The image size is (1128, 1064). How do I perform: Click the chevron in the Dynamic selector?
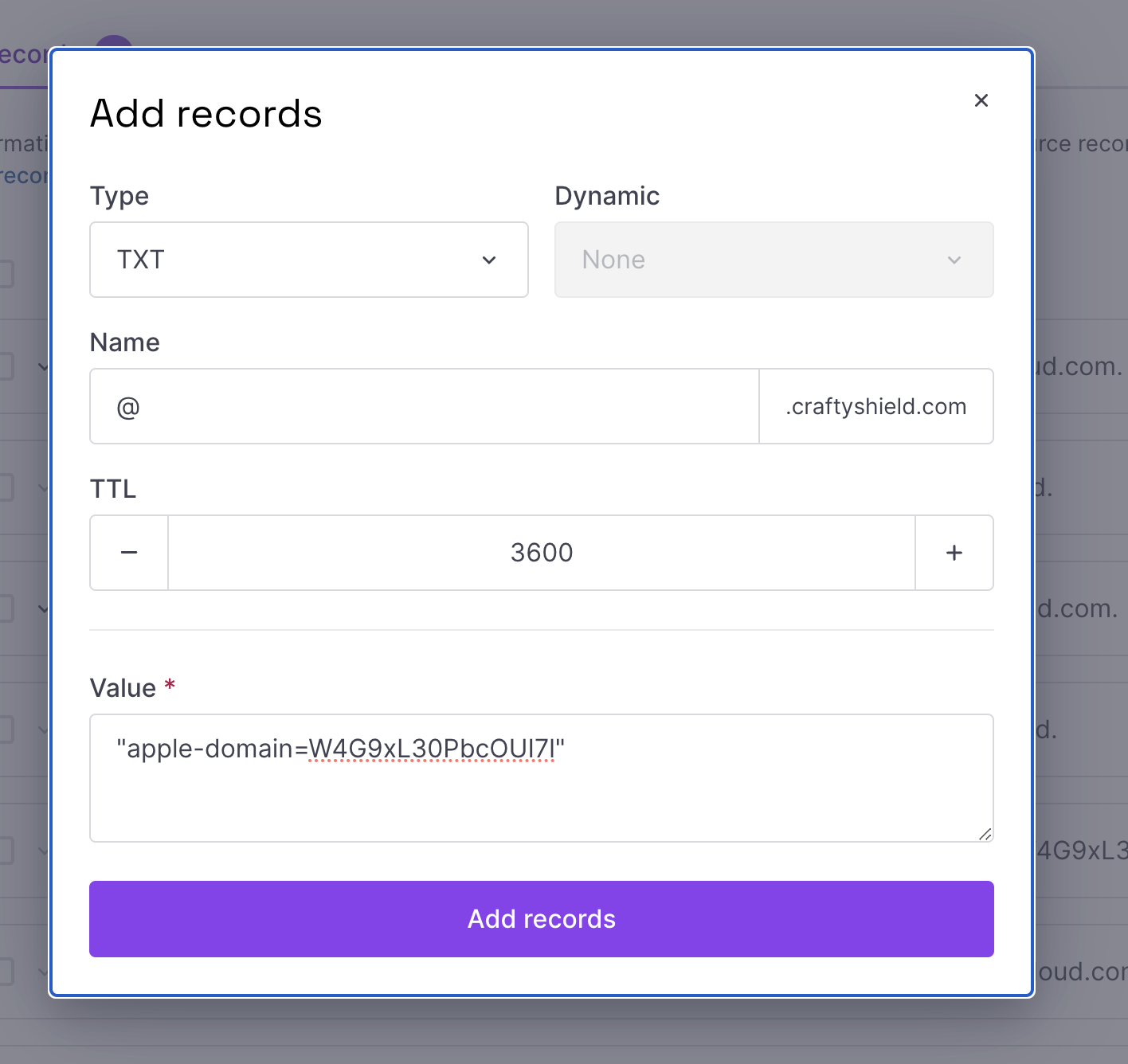point(954,260)
